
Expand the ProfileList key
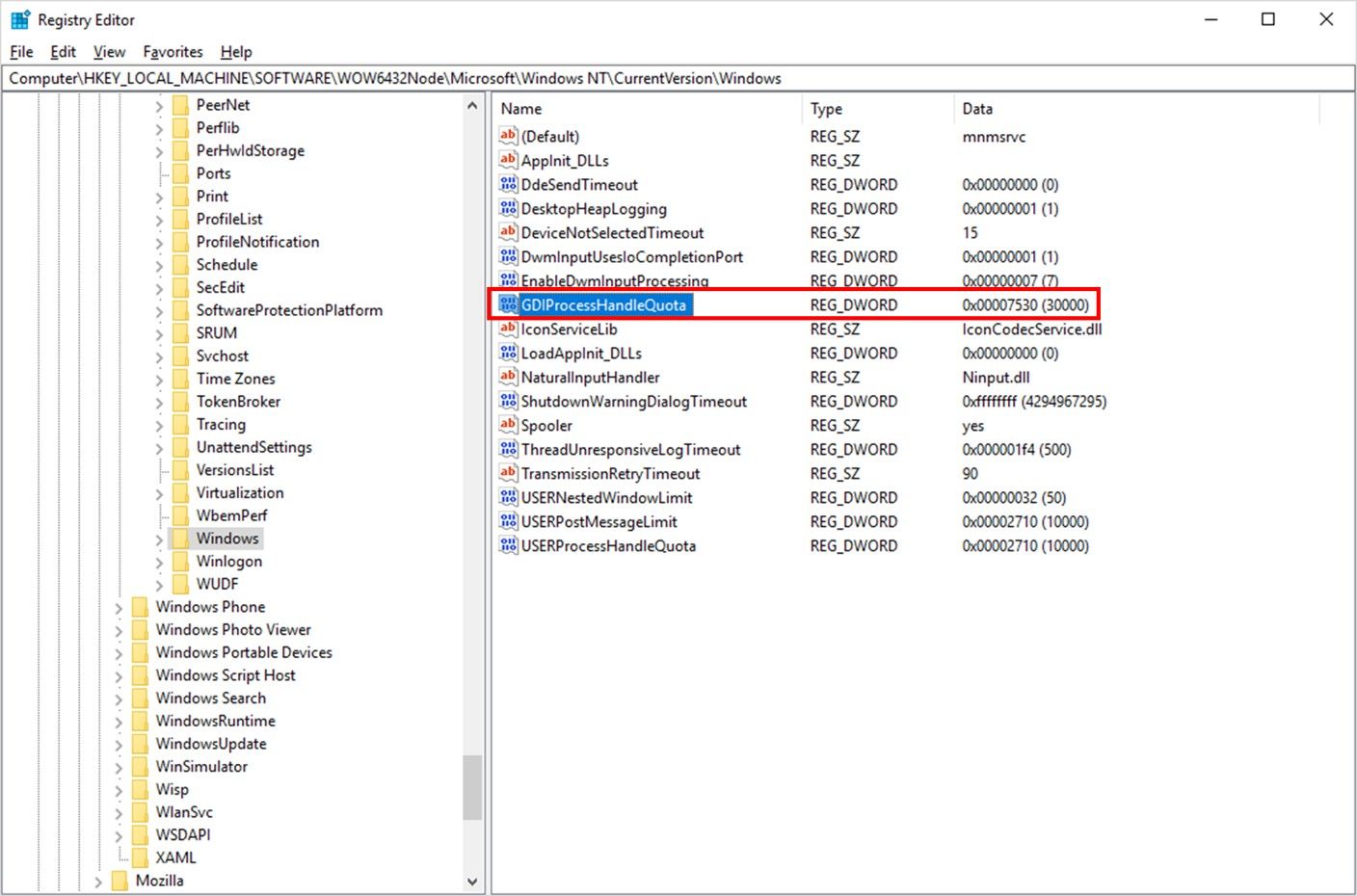click(x=159, y=220)
